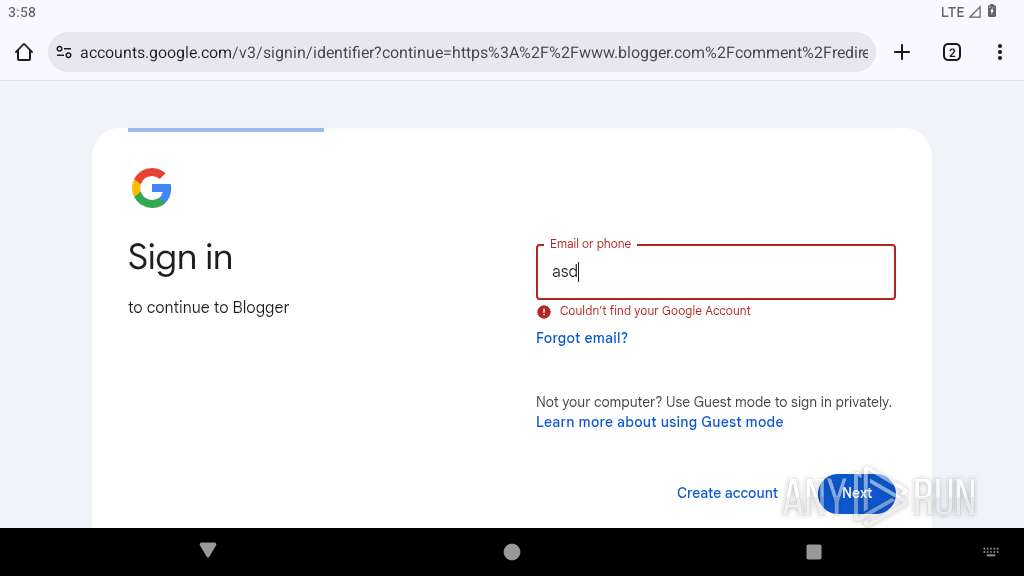Open a new tab with plus icon
1024x576 pixels.
(902, 52)
